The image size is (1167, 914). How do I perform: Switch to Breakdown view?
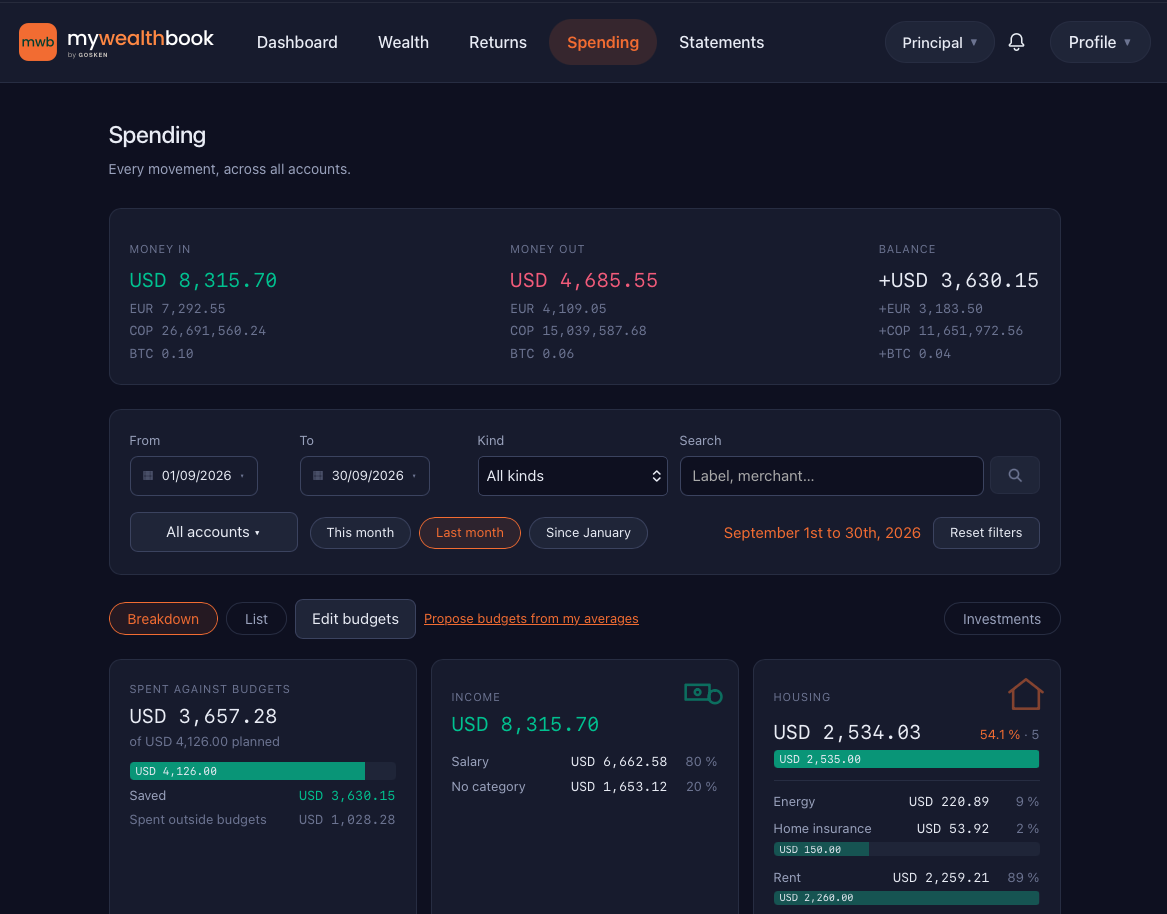tap(163, 619)
